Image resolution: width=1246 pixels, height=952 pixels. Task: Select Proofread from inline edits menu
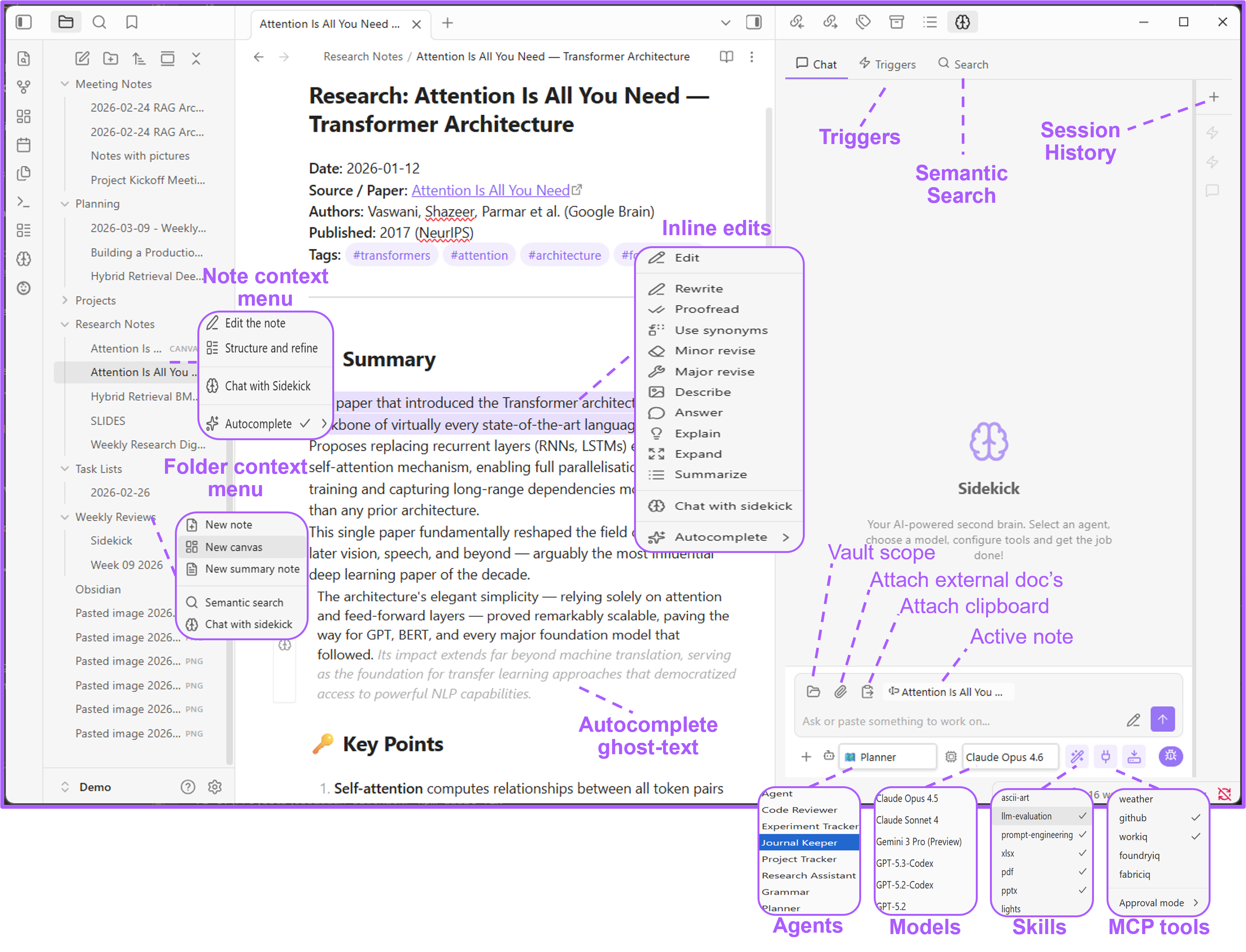(706, 309)
